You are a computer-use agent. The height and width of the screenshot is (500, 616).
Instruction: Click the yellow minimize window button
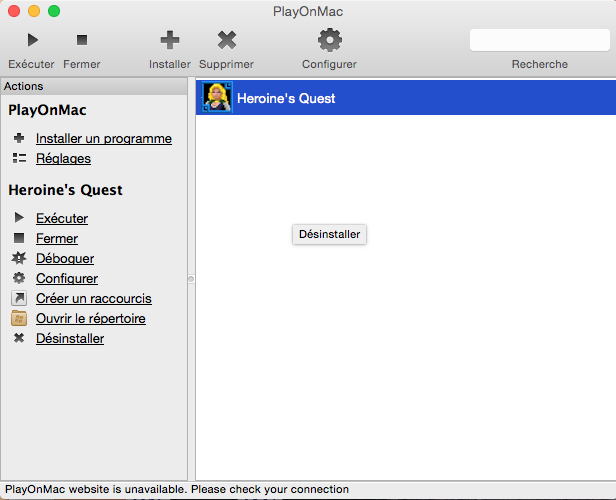[x=34, y=11]
